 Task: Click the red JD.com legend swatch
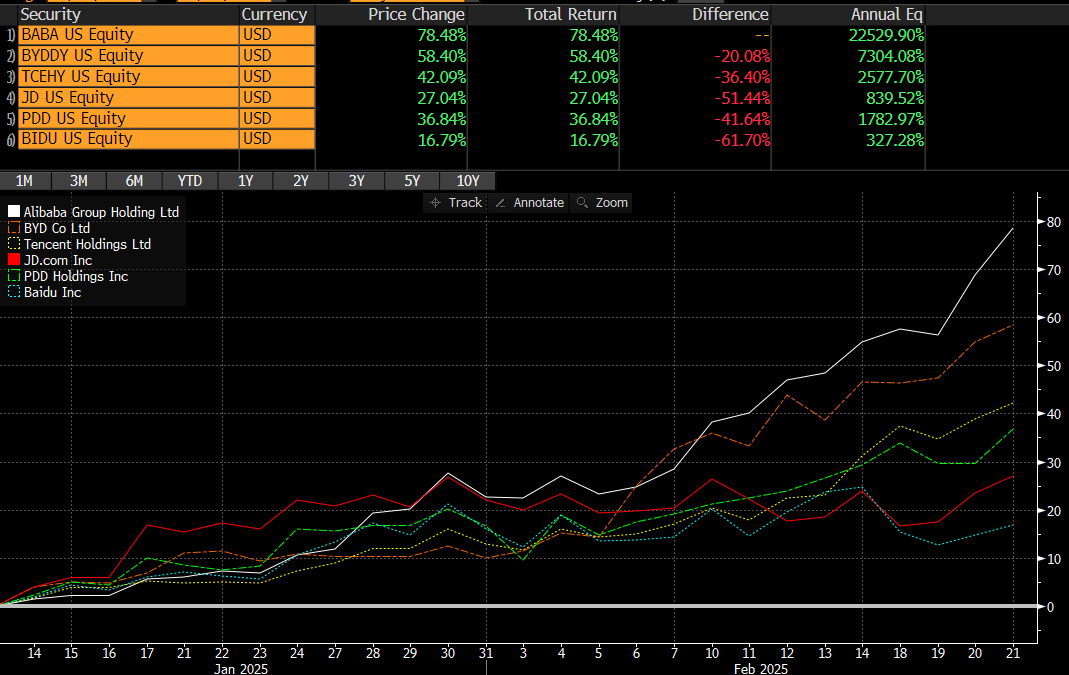14,260
